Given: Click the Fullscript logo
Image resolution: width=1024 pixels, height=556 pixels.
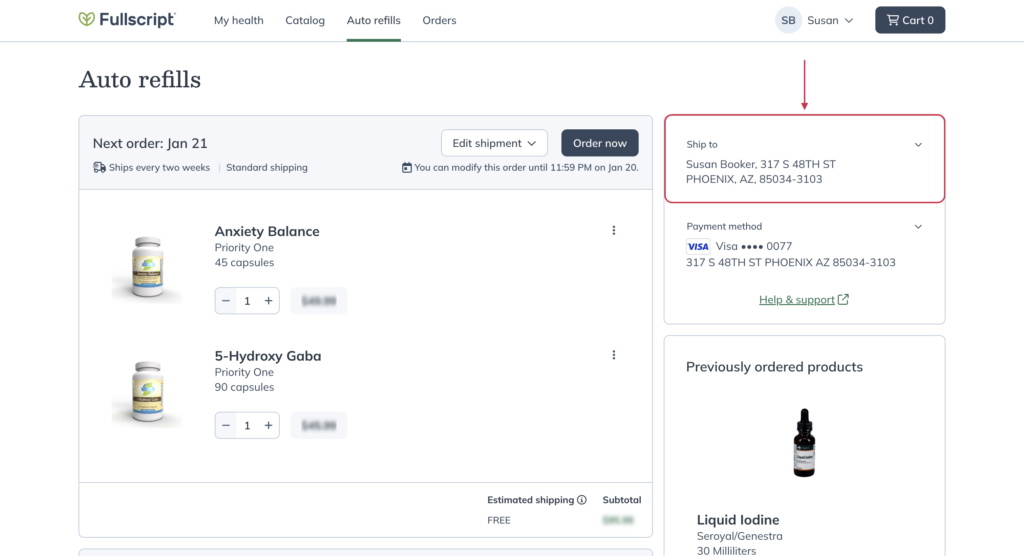Looking at the screenshot, I should tap(127, 20).
